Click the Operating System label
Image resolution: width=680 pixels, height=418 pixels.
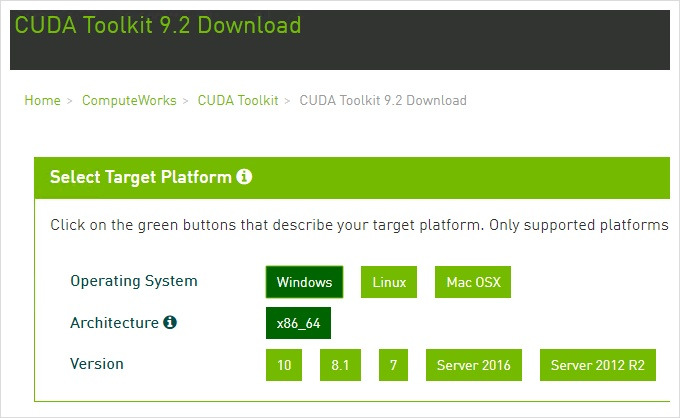click(134, 281)
